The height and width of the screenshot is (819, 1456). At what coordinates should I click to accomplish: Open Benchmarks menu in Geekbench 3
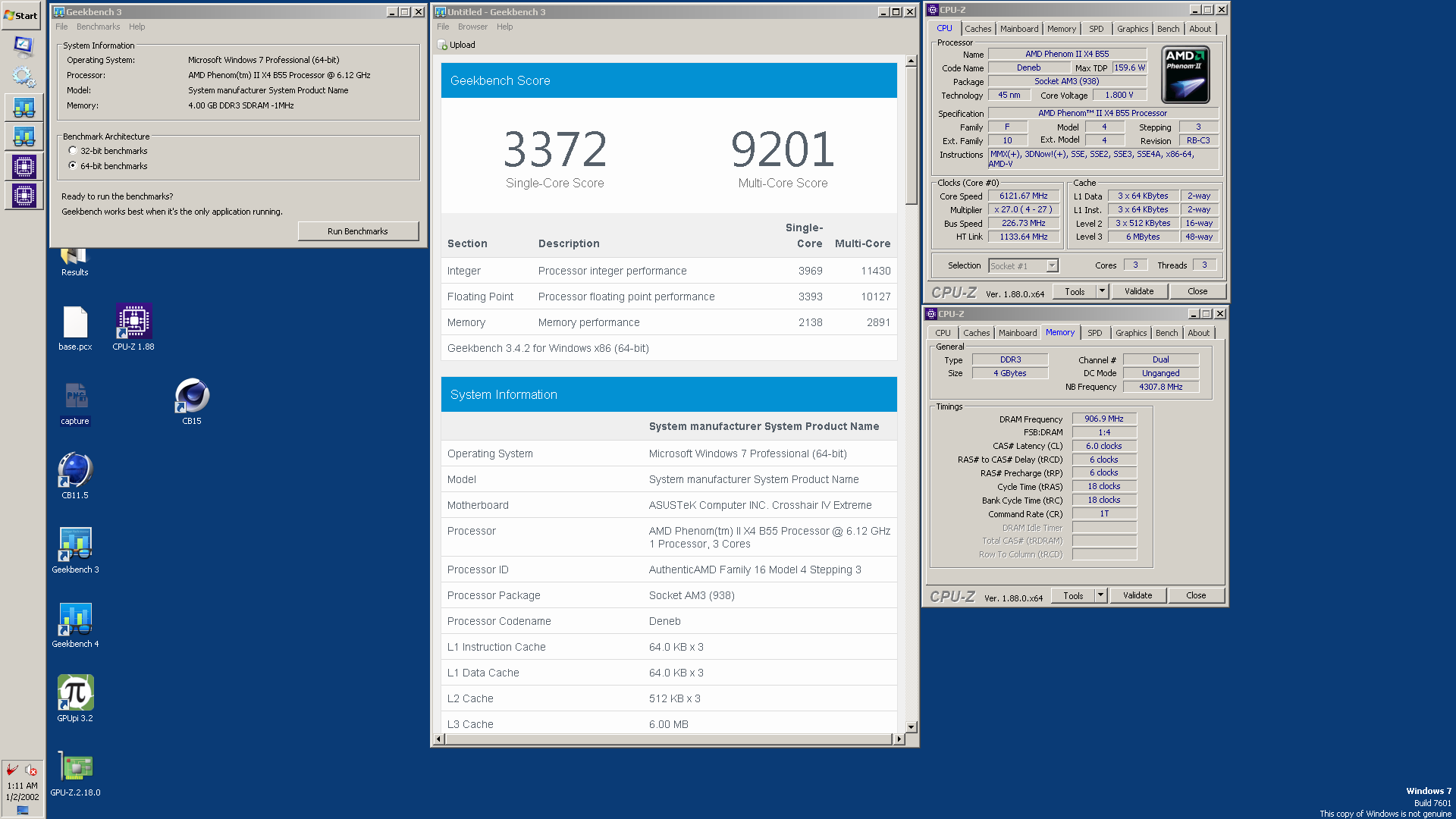[98, 27]
